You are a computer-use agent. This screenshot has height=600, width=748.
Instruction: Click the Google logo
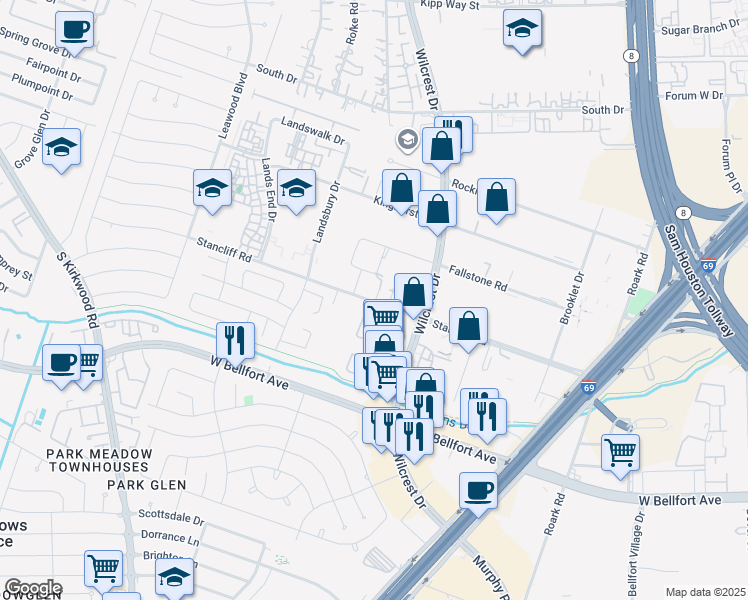coord(32,588)
